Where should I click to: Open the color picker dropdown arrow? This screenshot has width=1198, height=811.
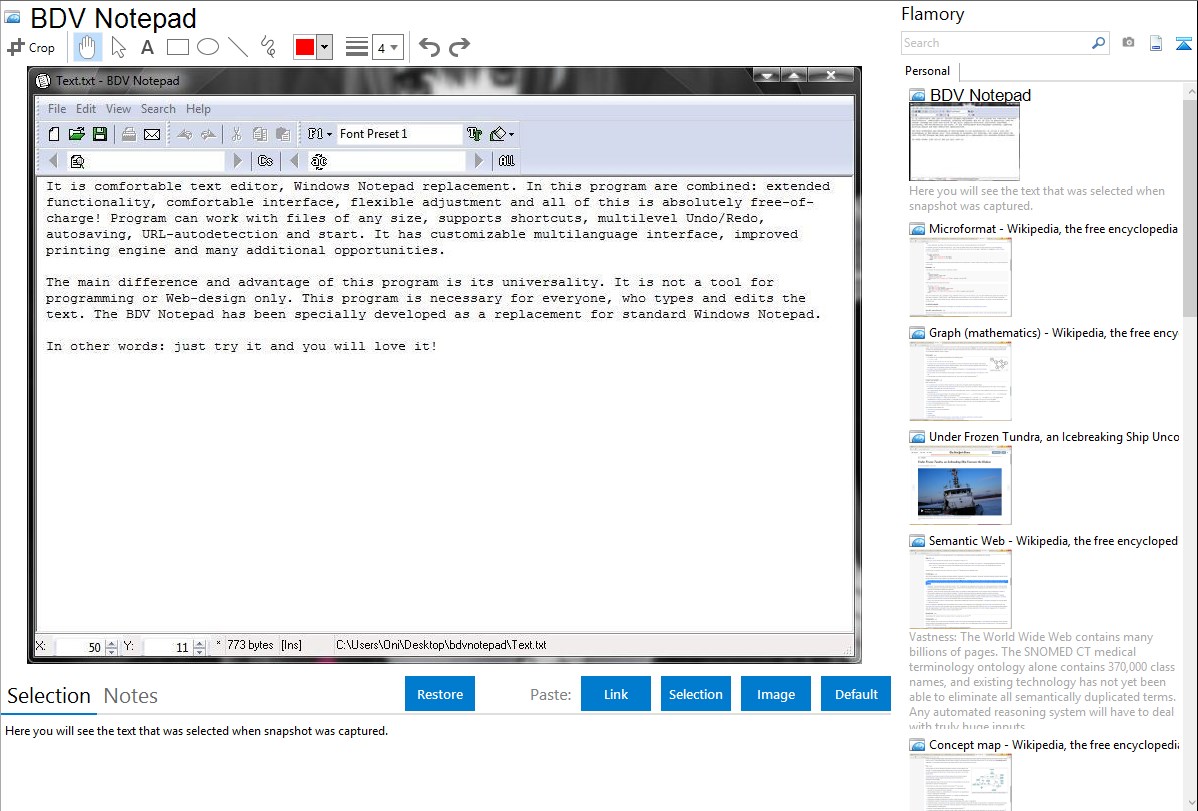point(325,47)
